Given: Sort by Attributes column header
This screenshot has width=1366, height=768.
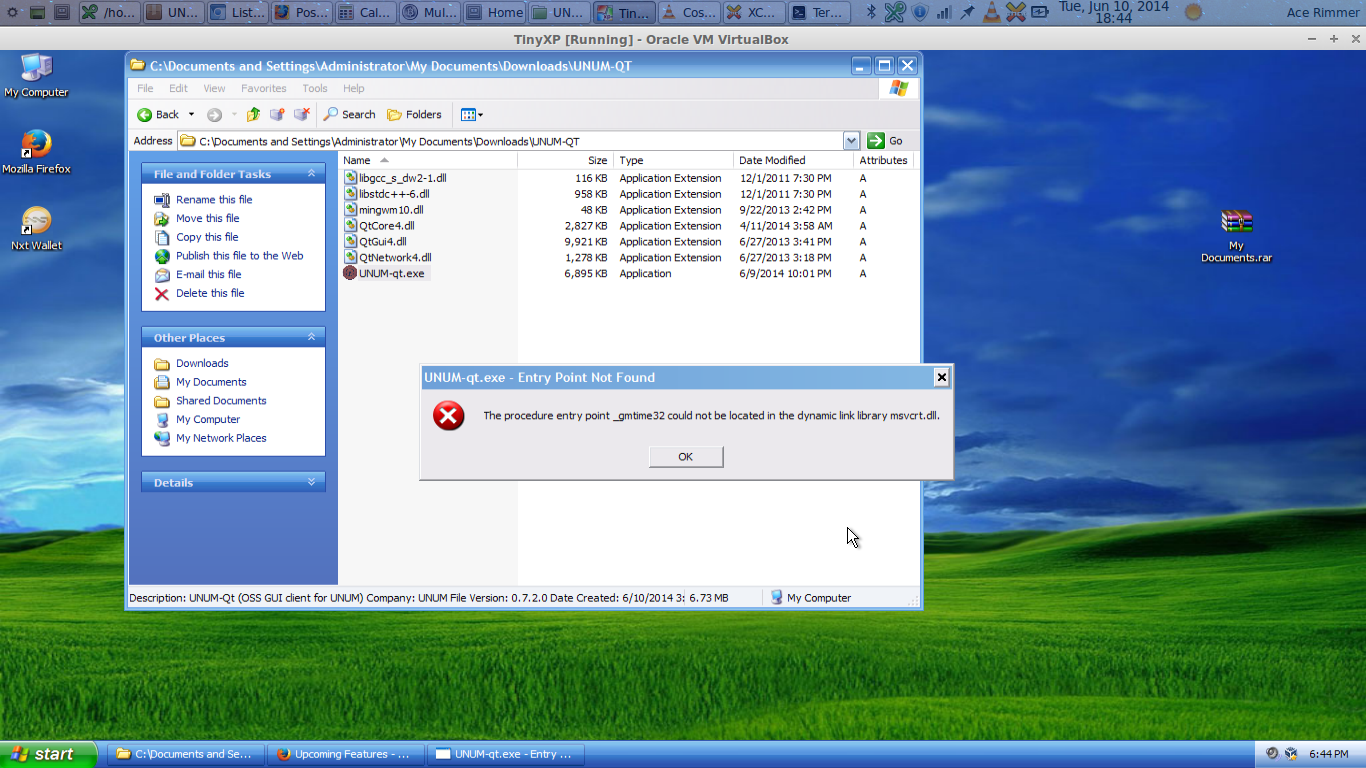Looking at the screenshot, I should pyautogui.click(x=884, y=160).
